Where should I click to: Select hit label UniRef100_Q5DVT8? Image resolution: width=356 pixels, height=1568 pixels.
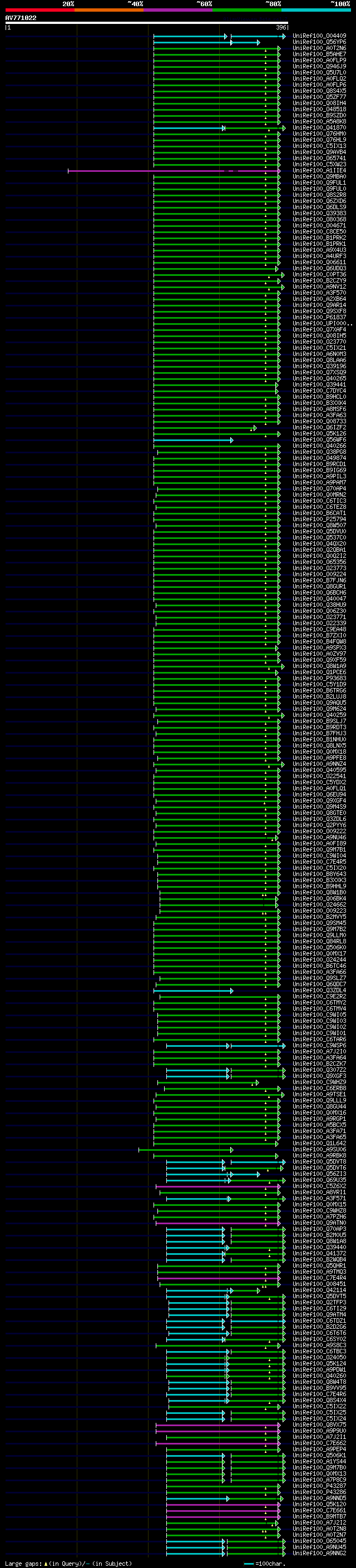(319, 1161)
